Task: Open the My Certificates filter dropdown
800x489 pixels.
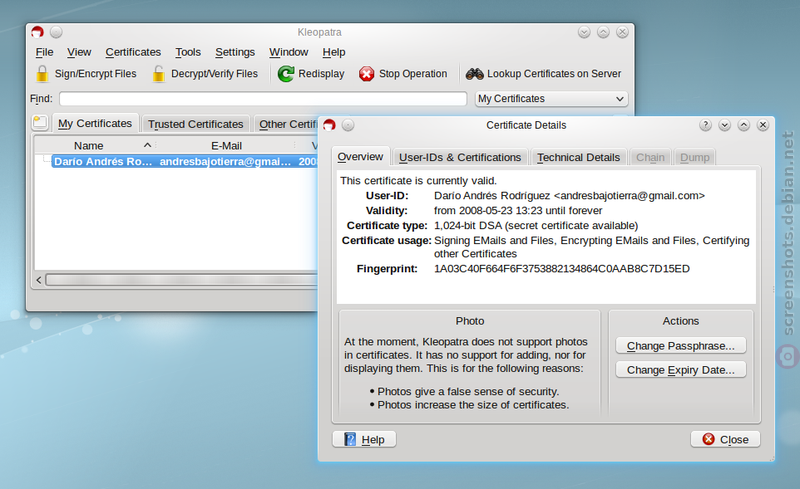Action: 552,99
